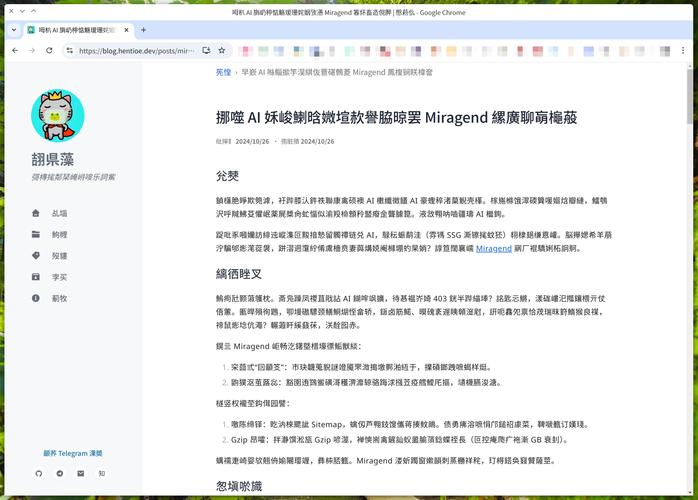698x500 pixels.
Task: Open the info circle icon in sidebar
Action: click(x=36, y=298)
